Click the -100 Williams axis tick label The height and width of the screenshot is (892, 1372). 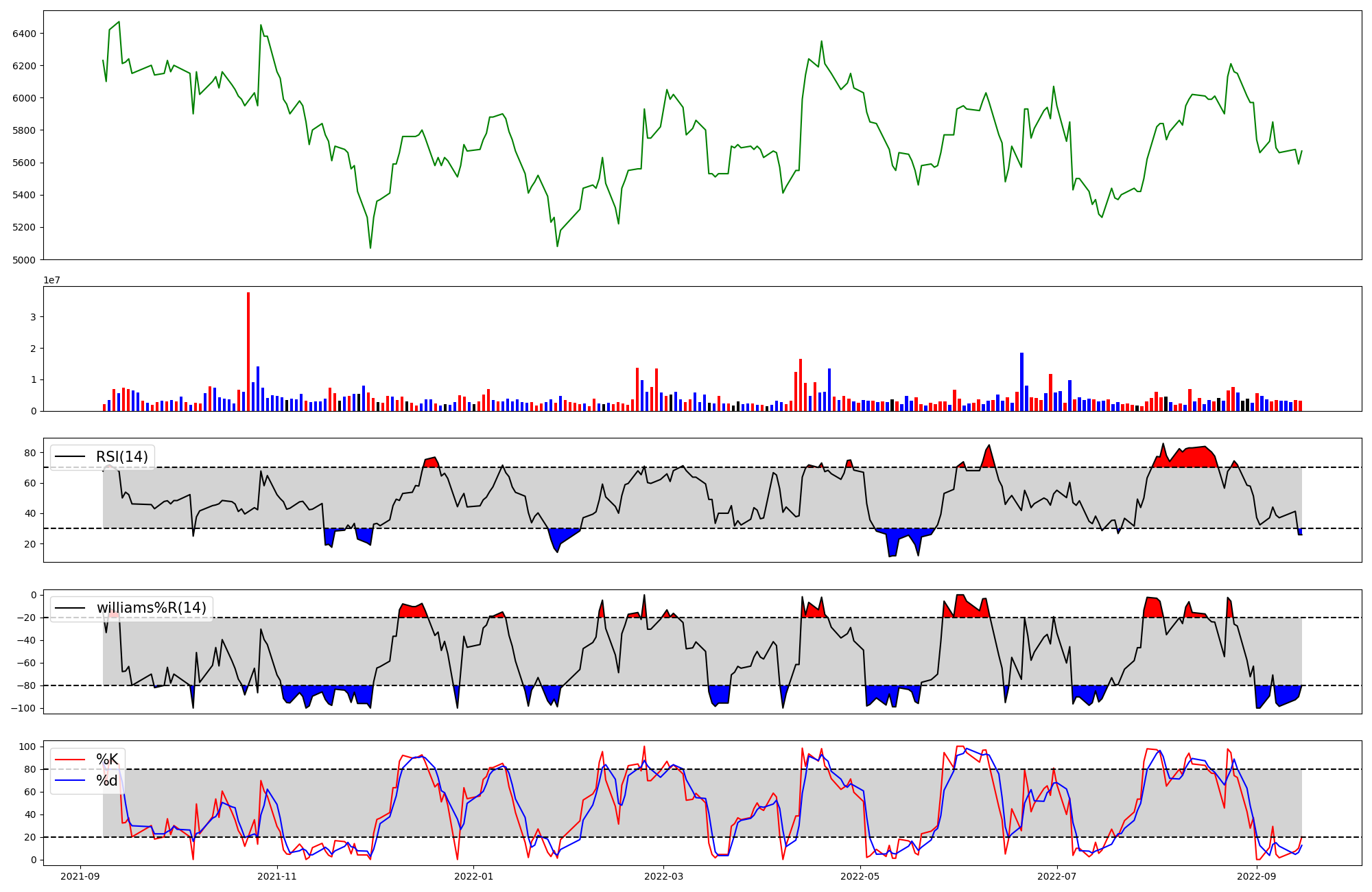pos(24,708)
